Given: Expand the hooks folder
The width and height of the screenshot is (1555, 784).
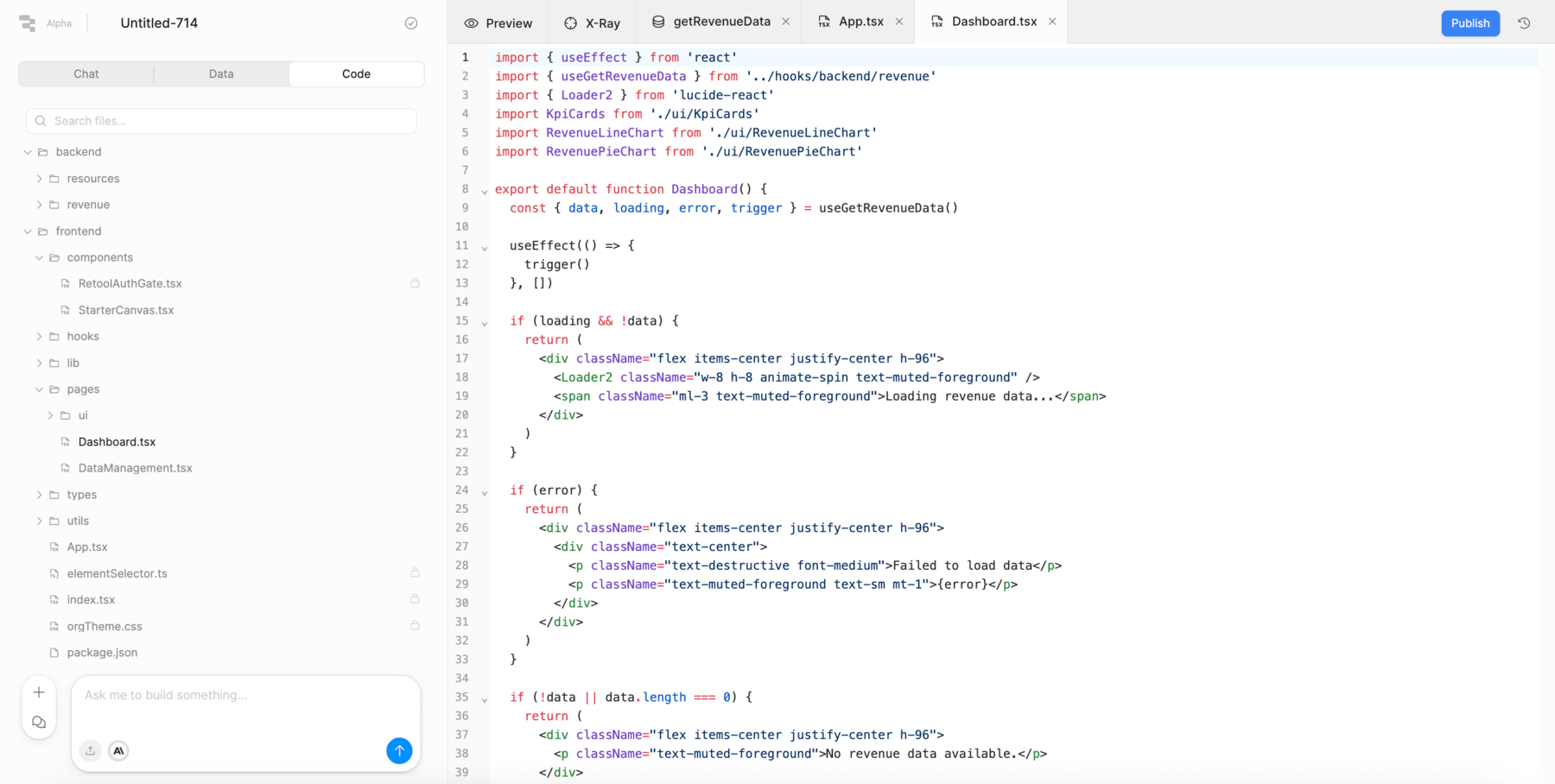Looking at the screenshot, I should [39, 337].
